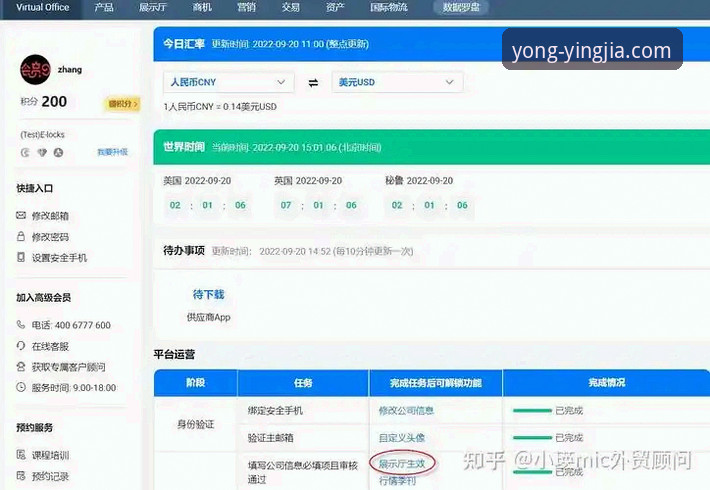This screenshot has width=710, height=490.
Task: Open the 预约记录 link
Action: pos(50,476)
